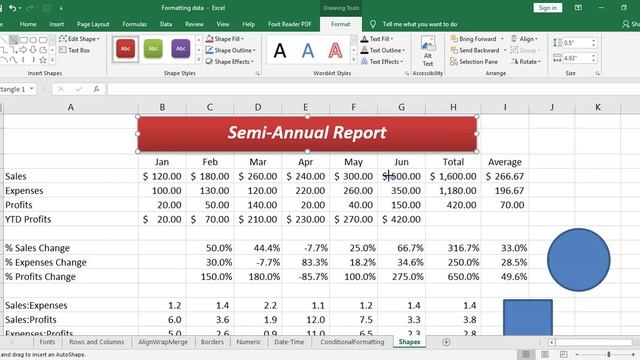Apply the green Abc shape style
The height and width of the screenshot is (360, 640).
153,49
